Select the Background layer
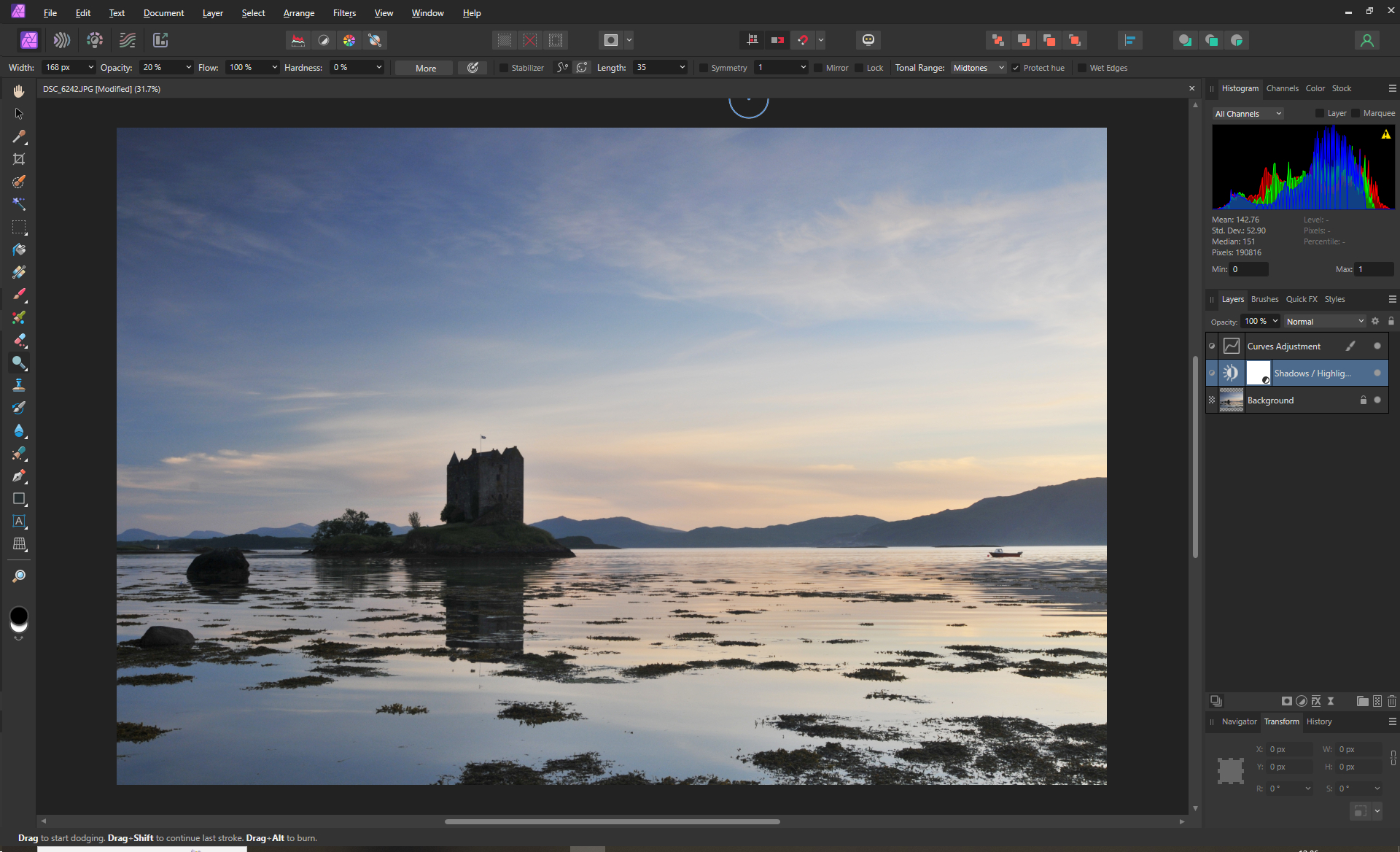The width and height of the screenshot is (1400, 852). tap(1297, 400)
